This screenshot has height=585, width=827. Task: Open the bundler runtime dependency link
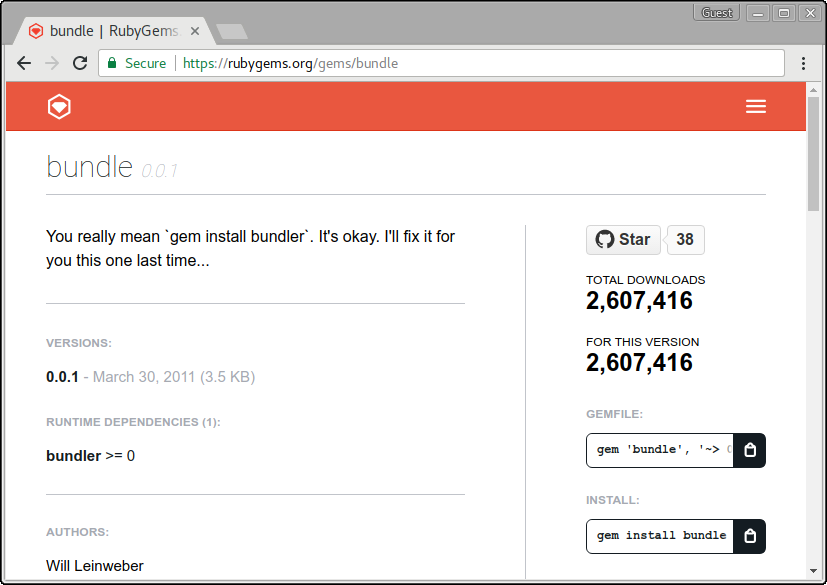(x=73, y=456)
